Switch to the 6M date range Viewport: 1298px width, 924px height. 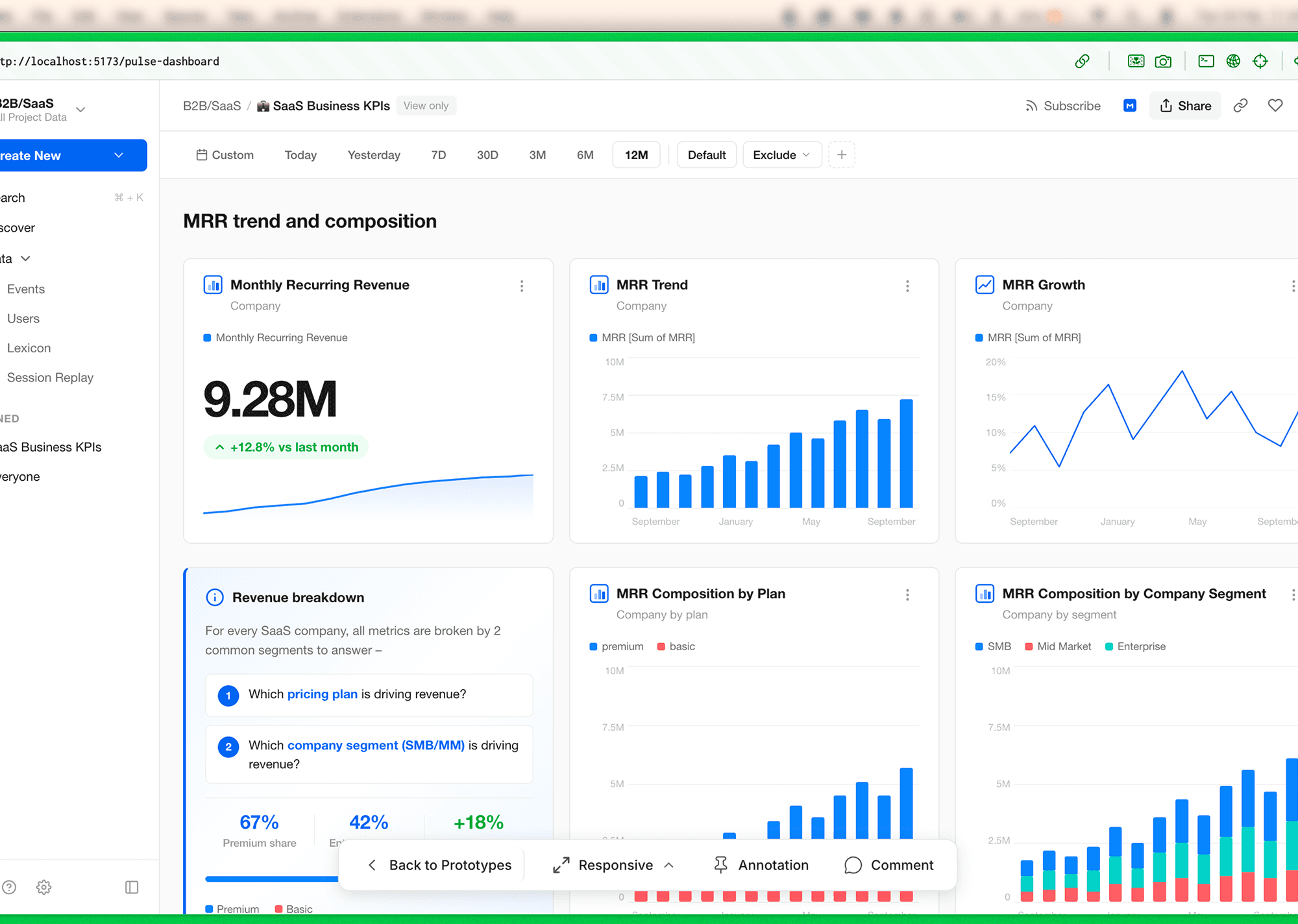(585, 155)
